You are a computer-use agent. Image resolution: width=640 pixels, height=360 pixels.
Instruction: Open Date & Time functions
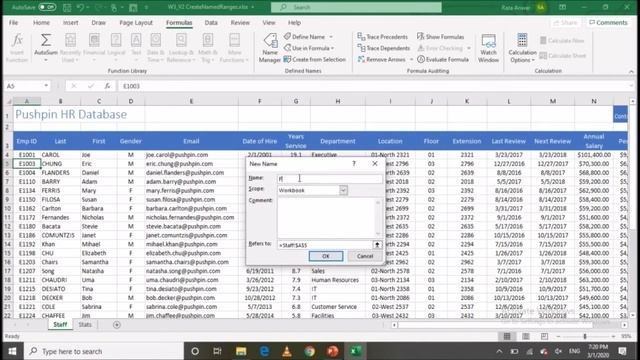pyautogui.click(x=156, y=48)
